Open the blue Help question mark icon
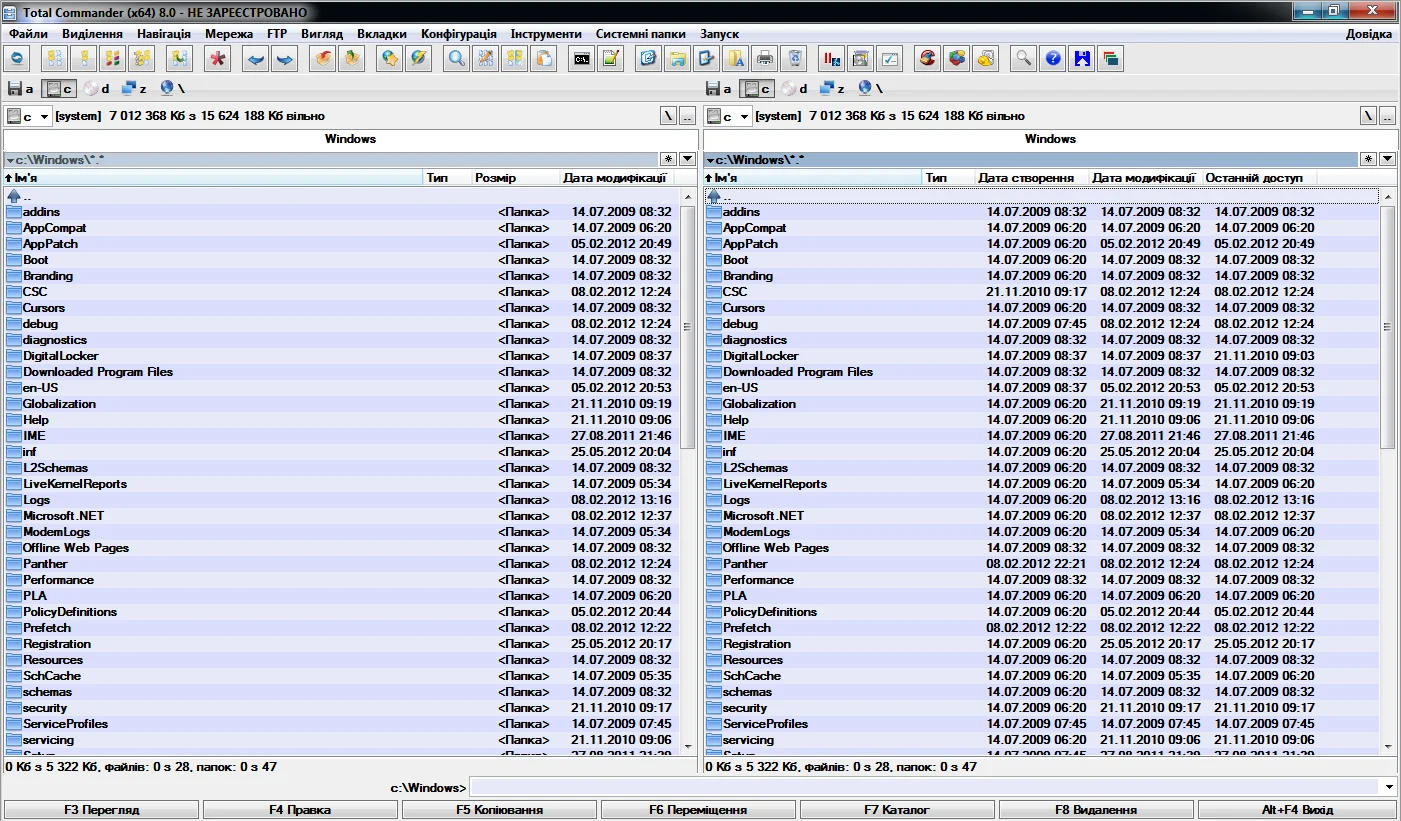Screen dimensions: 1401x821 [x=1052, y=59]
